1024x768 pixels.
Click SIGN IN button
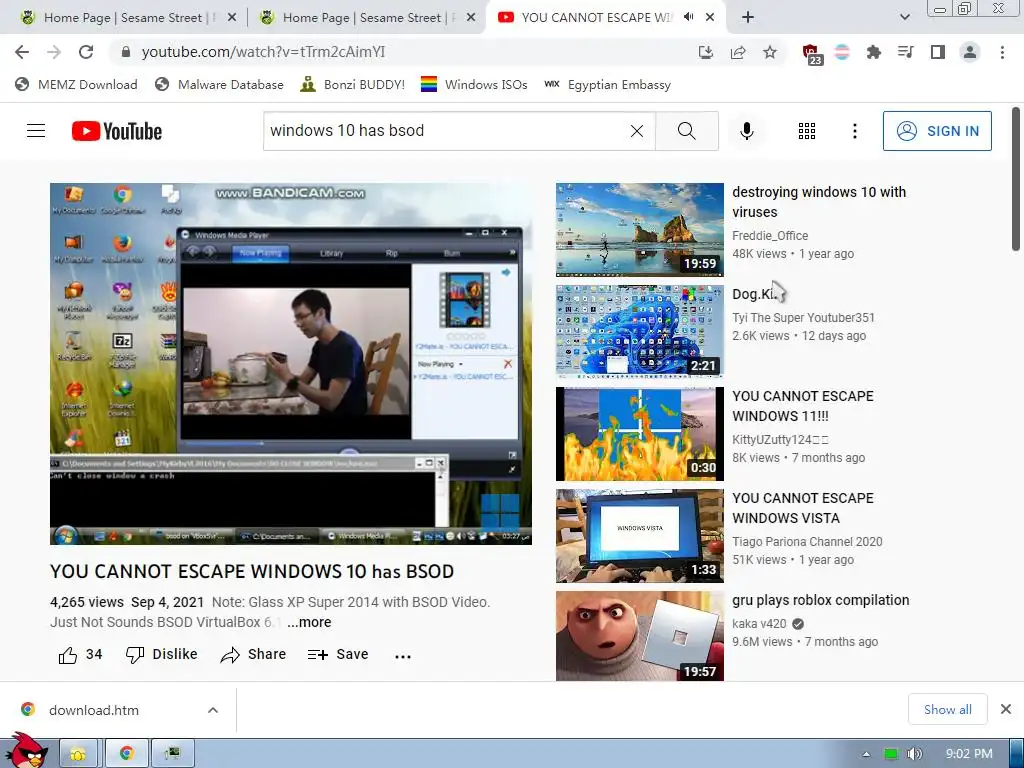point(937,131)
